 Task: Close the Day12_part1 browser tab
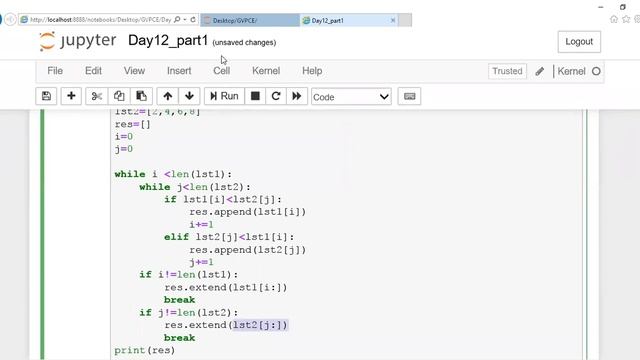(393, 20)
